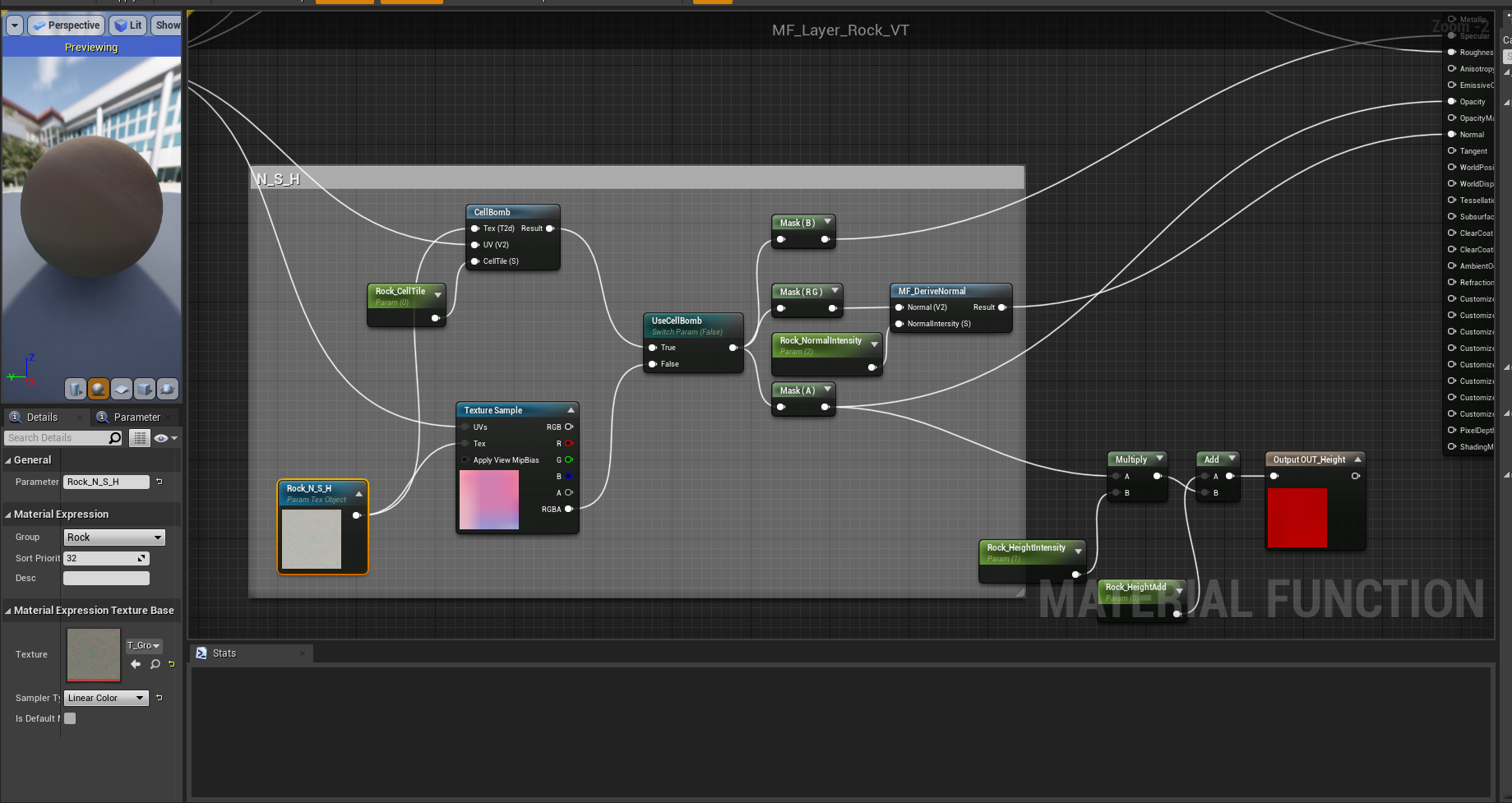Viewport: 1512px width, 803px height.
Task: Open the Group dropdown showing Rock
Action: coord(114,538)
